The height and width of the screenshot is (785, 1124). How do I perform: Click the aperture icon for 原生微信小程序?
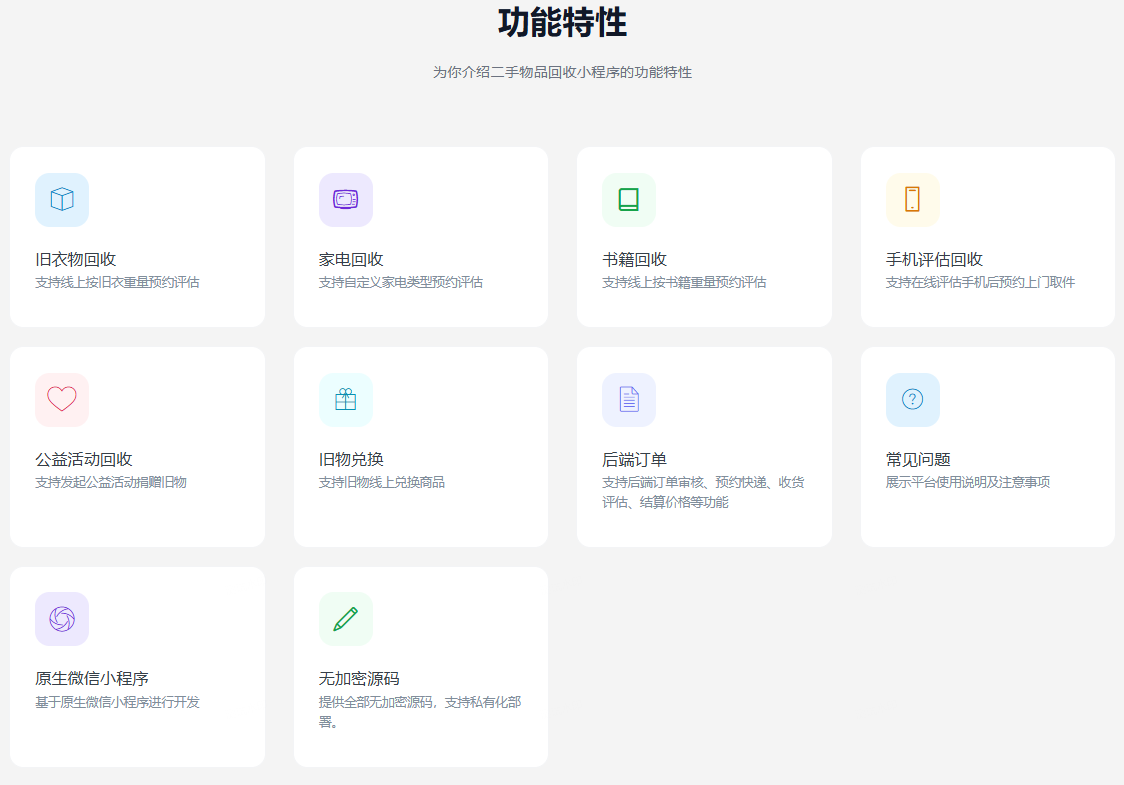tap(62, 619)
